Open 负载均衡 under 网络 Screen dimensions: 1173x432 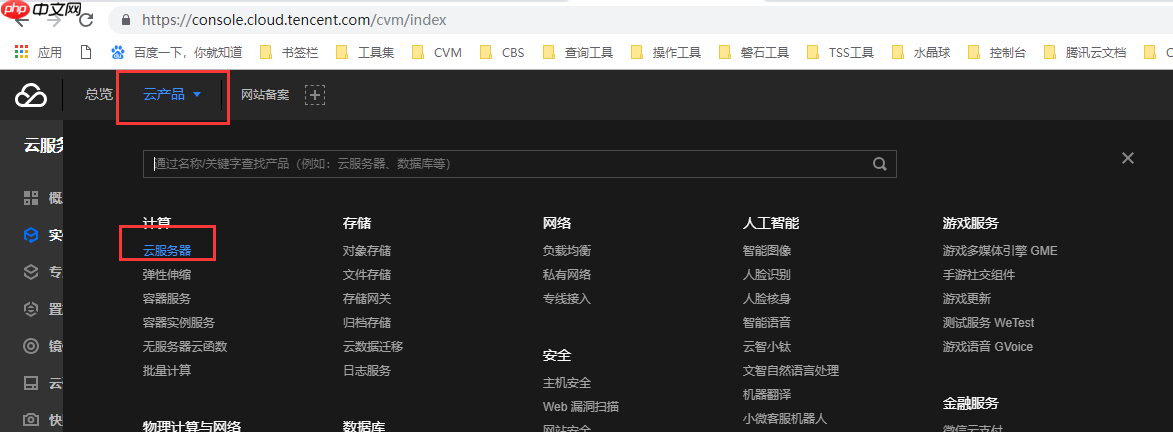point(567,251)
